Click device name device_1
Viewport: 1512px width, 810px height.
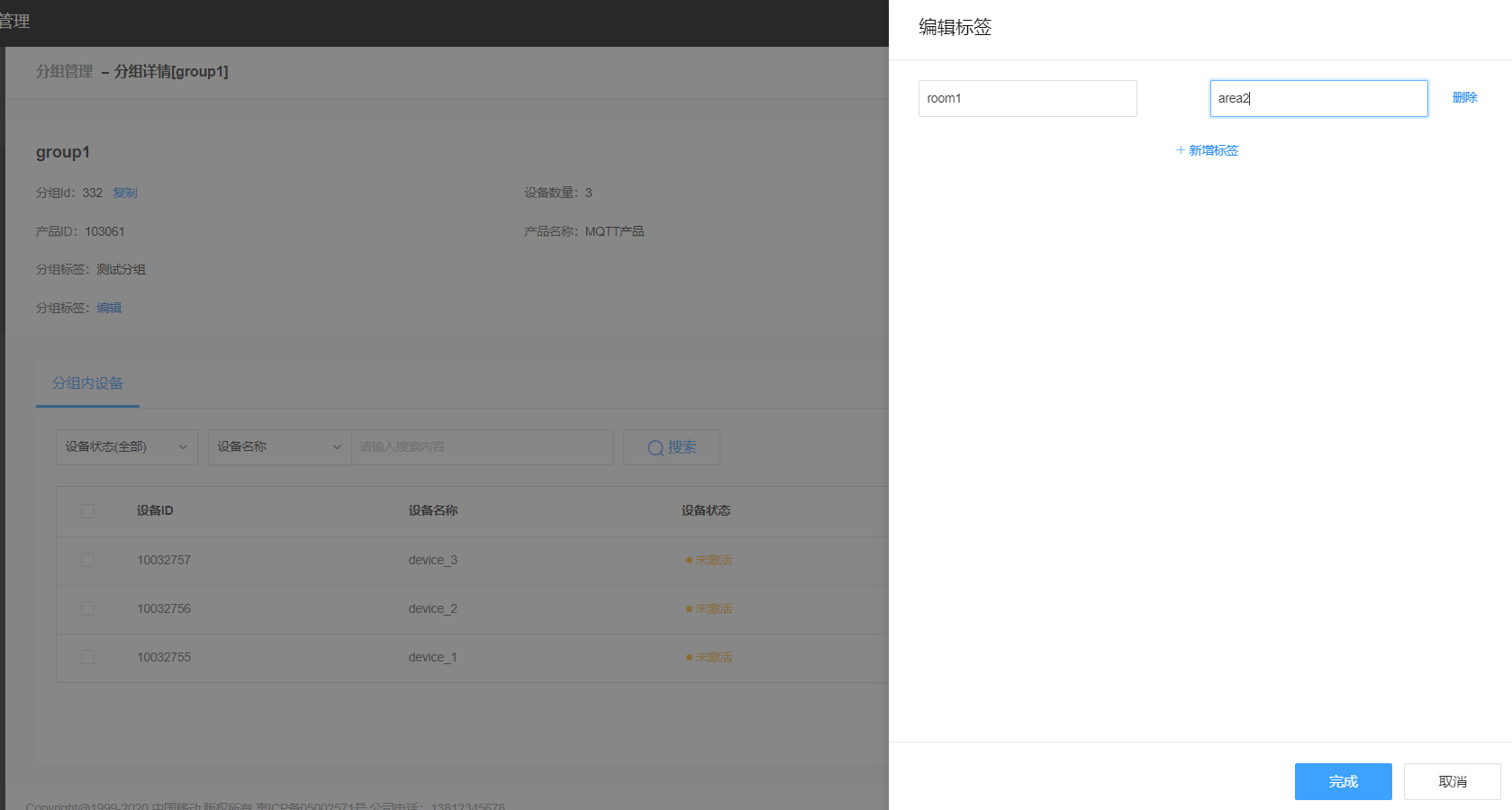(433, 657)
